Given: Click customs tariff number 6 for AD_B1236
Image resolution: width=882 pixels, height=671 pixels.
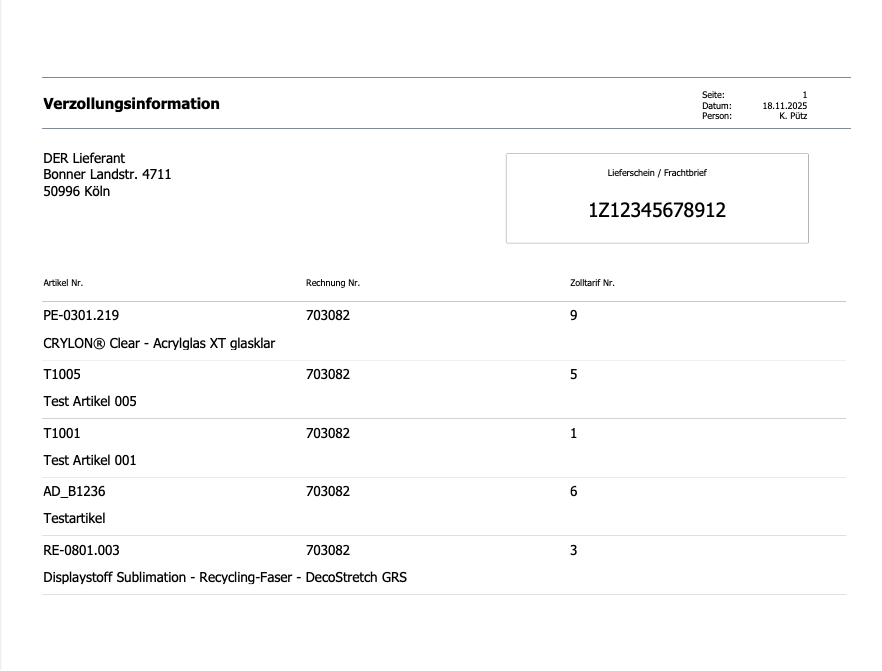Looking at the screenshot, I should [x=574, y=491].
